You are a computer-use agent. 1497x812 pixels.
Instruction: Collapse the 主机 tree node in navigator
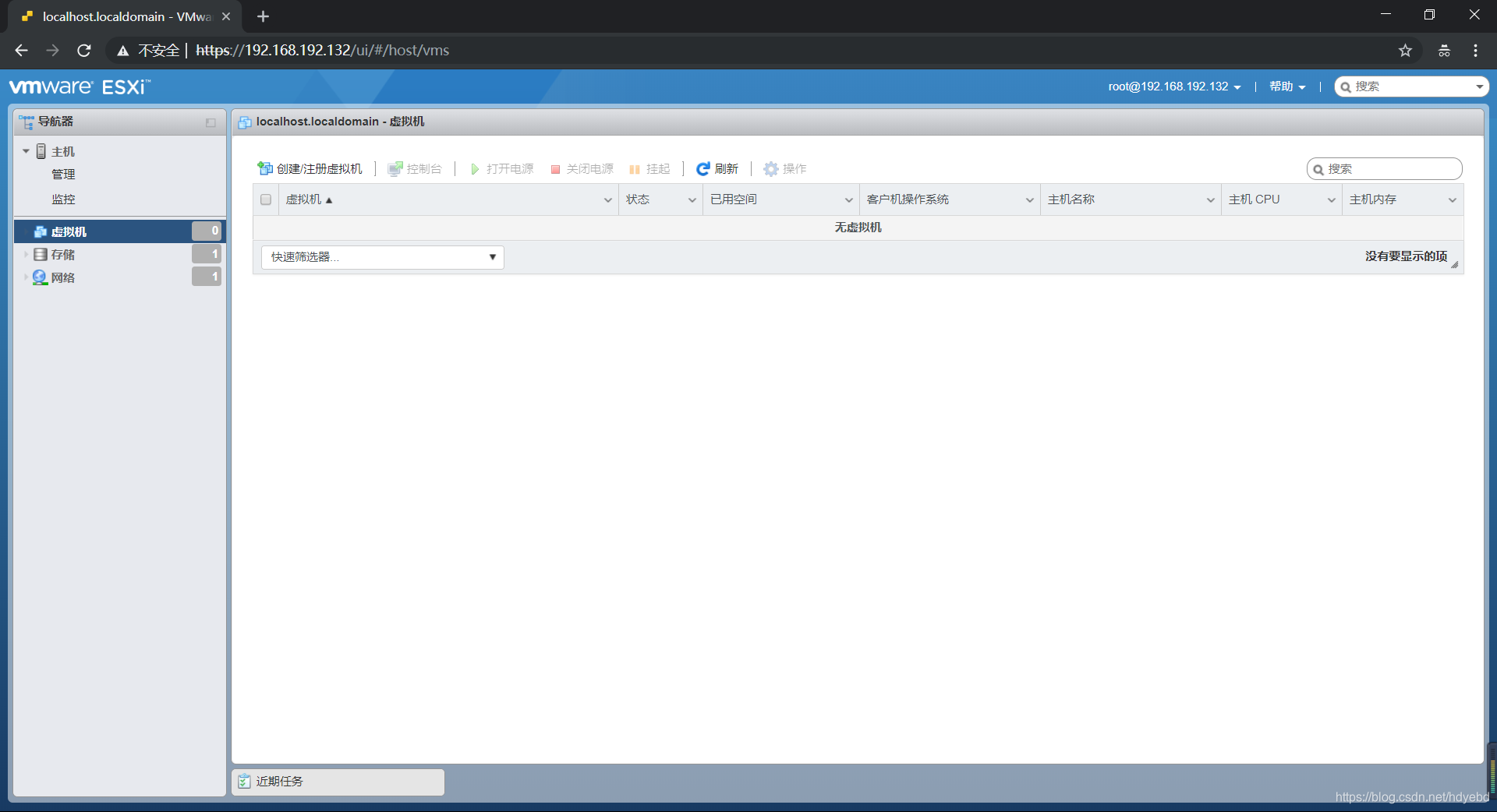[x=26, y=151]
